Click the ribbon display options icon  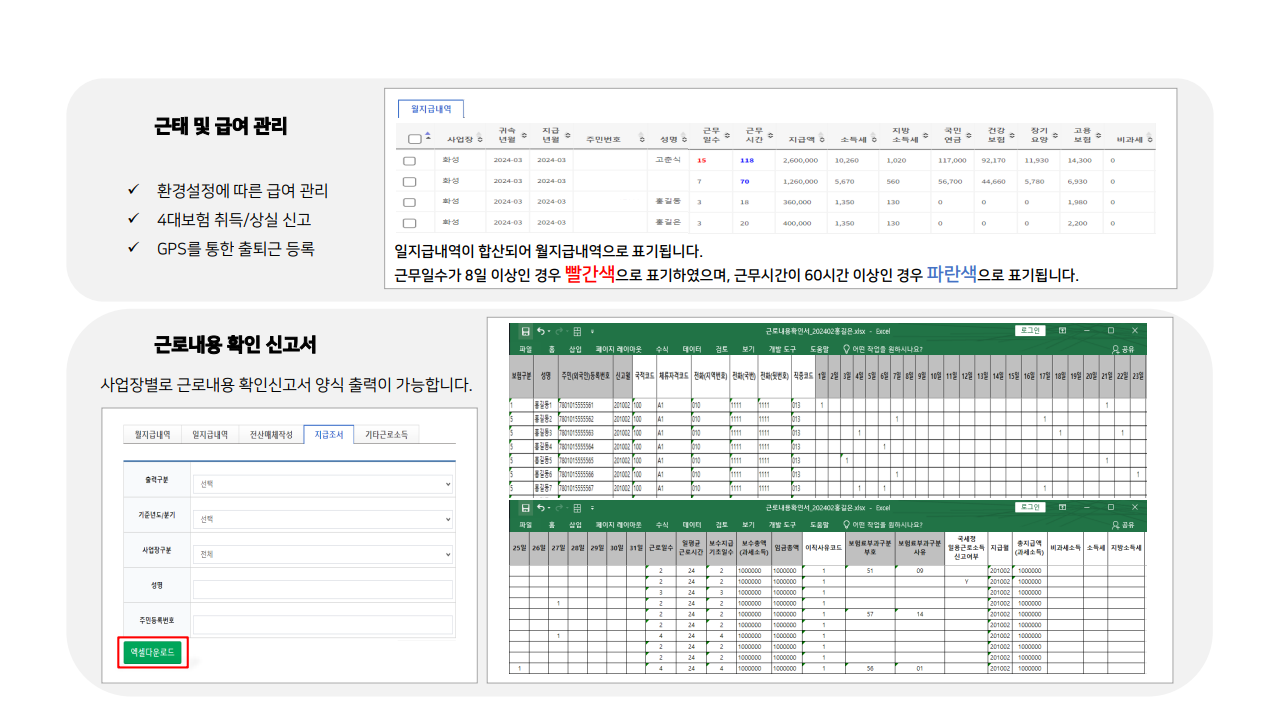pos(1062,332)
